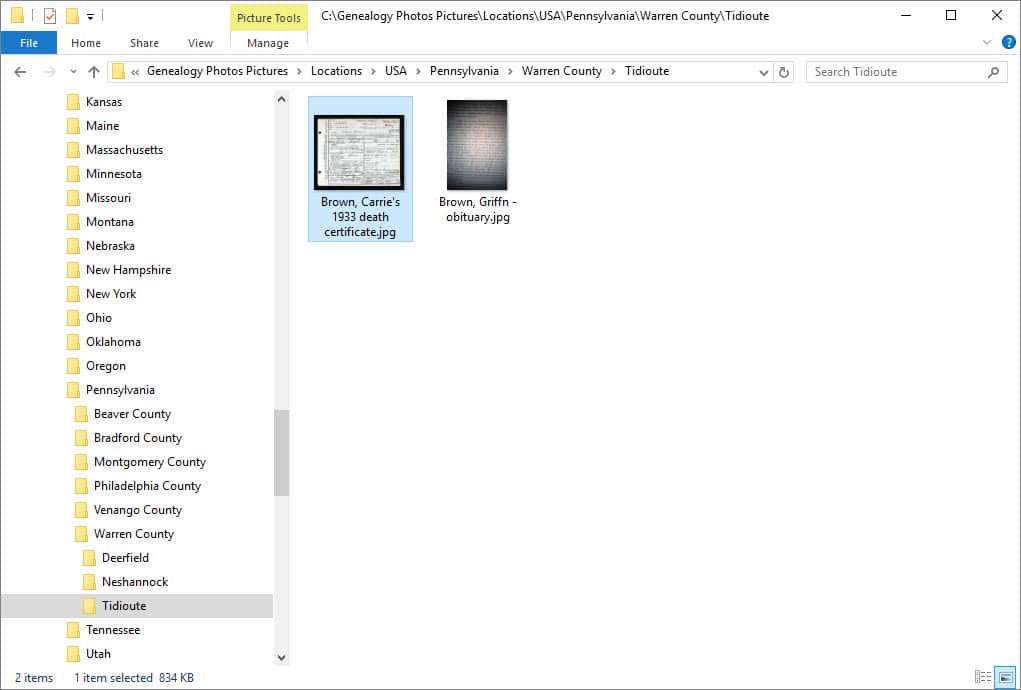Open the Deerfield folder in tree
This screenshot has width=1021, height=690.
(x=125, y=558)
